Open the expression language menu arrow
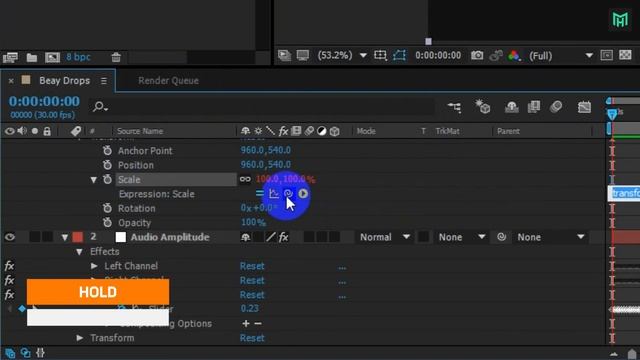This screenshot has width=640, height=360. coord(303,193)
